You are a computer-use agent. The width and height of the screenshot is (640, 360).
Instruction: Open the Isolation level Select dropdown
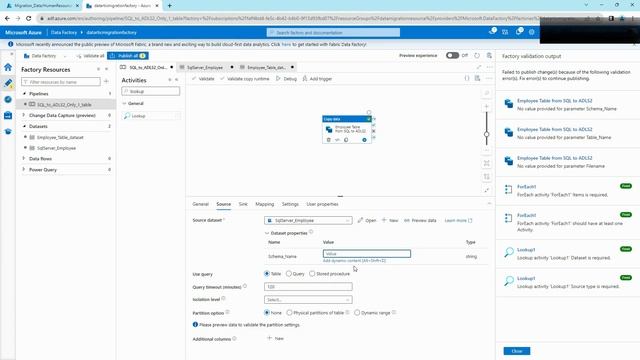(x=308, y=300)
